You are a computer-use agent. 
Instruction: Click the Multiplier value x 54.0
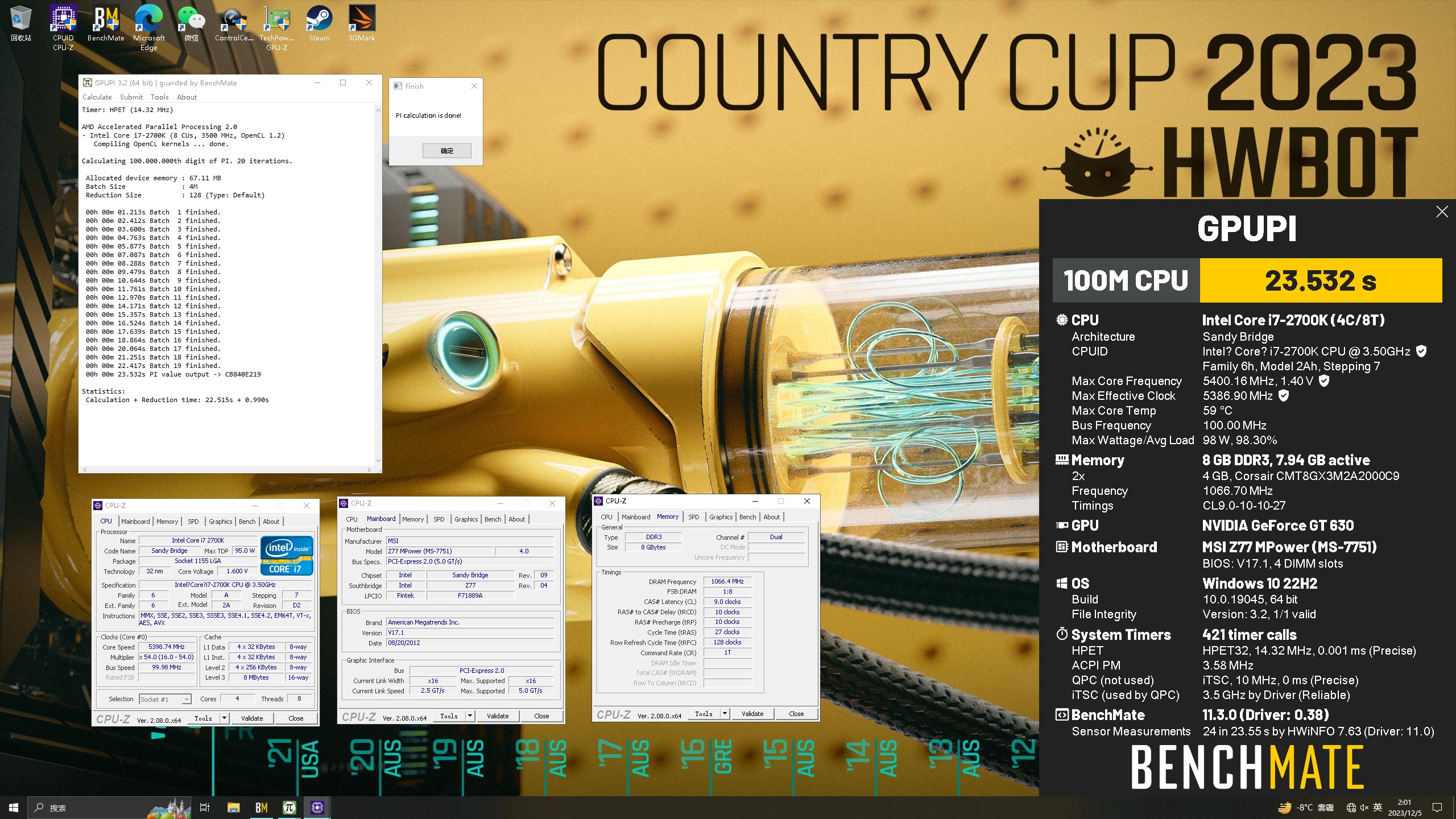(x=166, y=657)
